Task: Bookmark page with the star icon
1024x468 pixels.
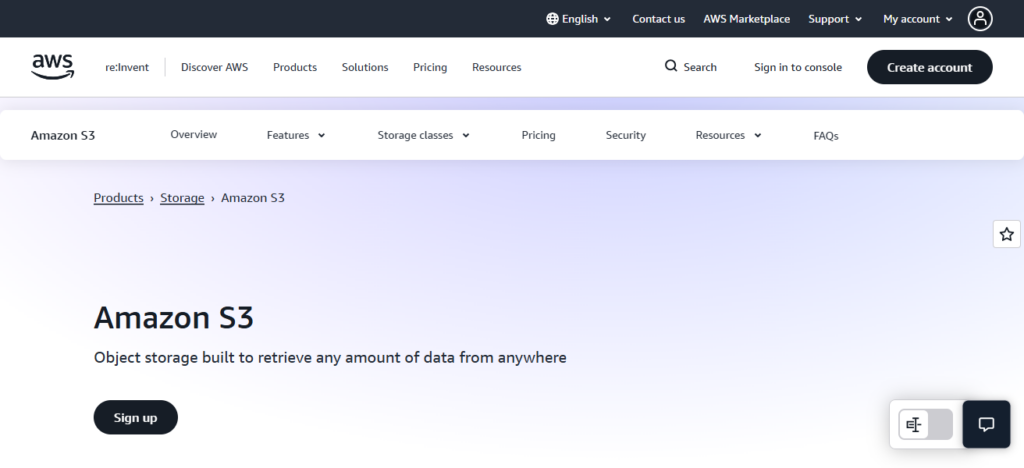Action: (1006, 234)
